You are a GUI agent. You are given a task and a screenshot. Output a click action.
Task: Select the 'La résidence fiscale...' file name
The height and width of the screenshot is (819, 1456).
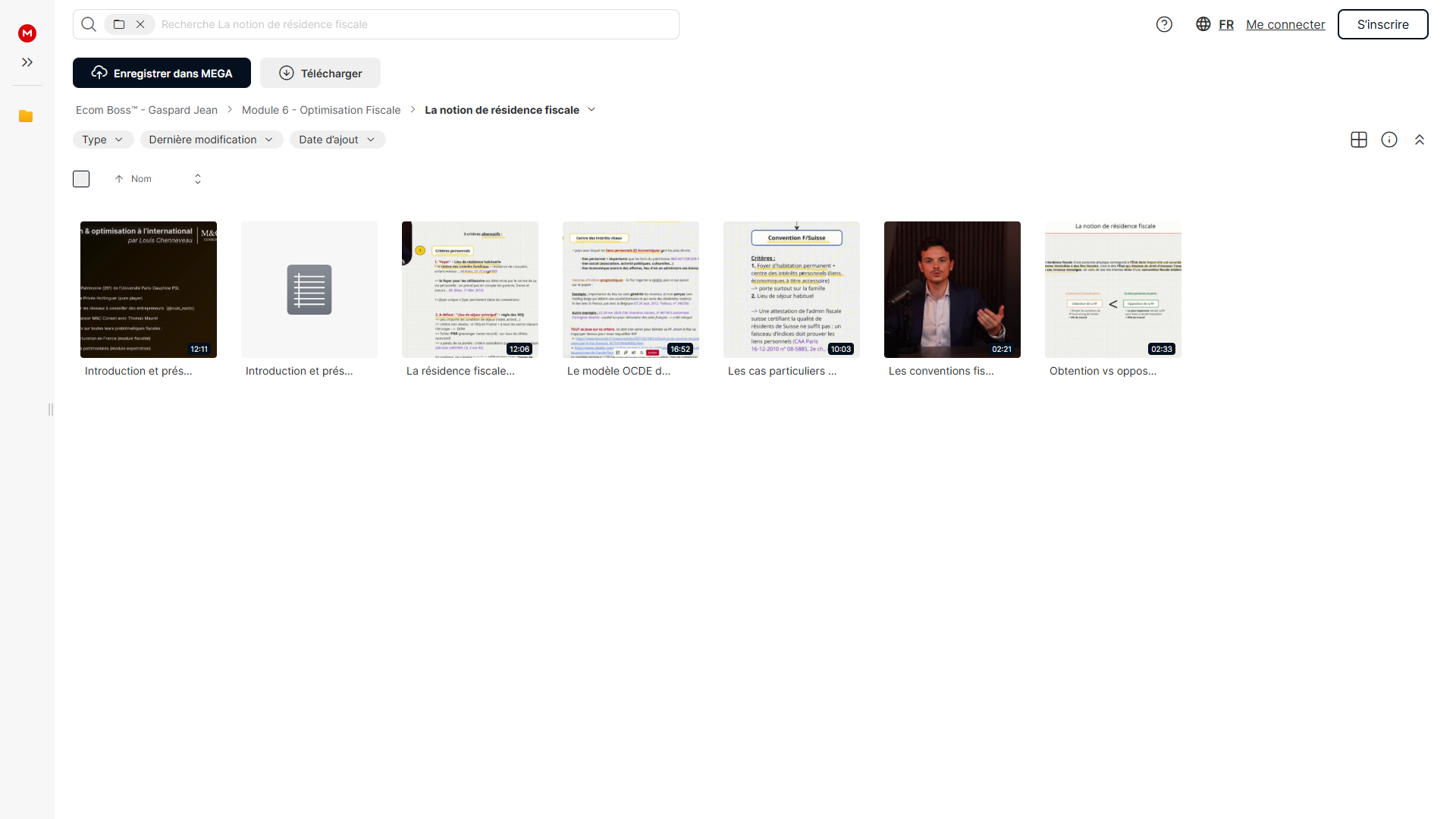pyautogui.click(x=460, y=371)
